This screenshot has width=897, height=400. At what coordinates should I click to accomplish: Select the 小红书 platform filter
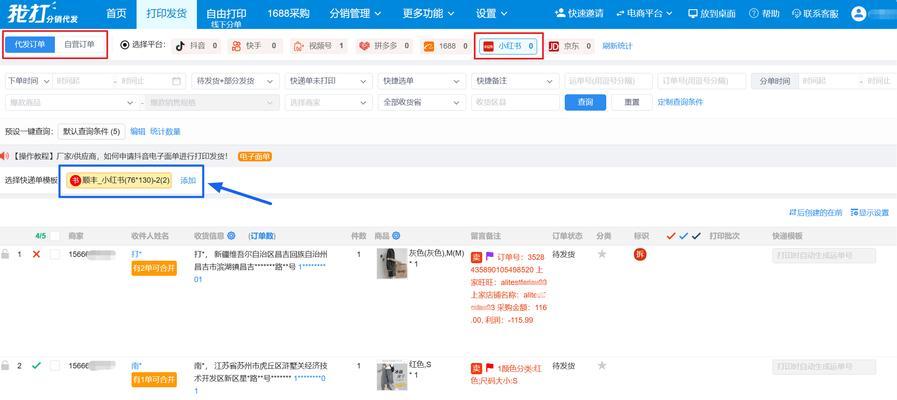[508, 46]
